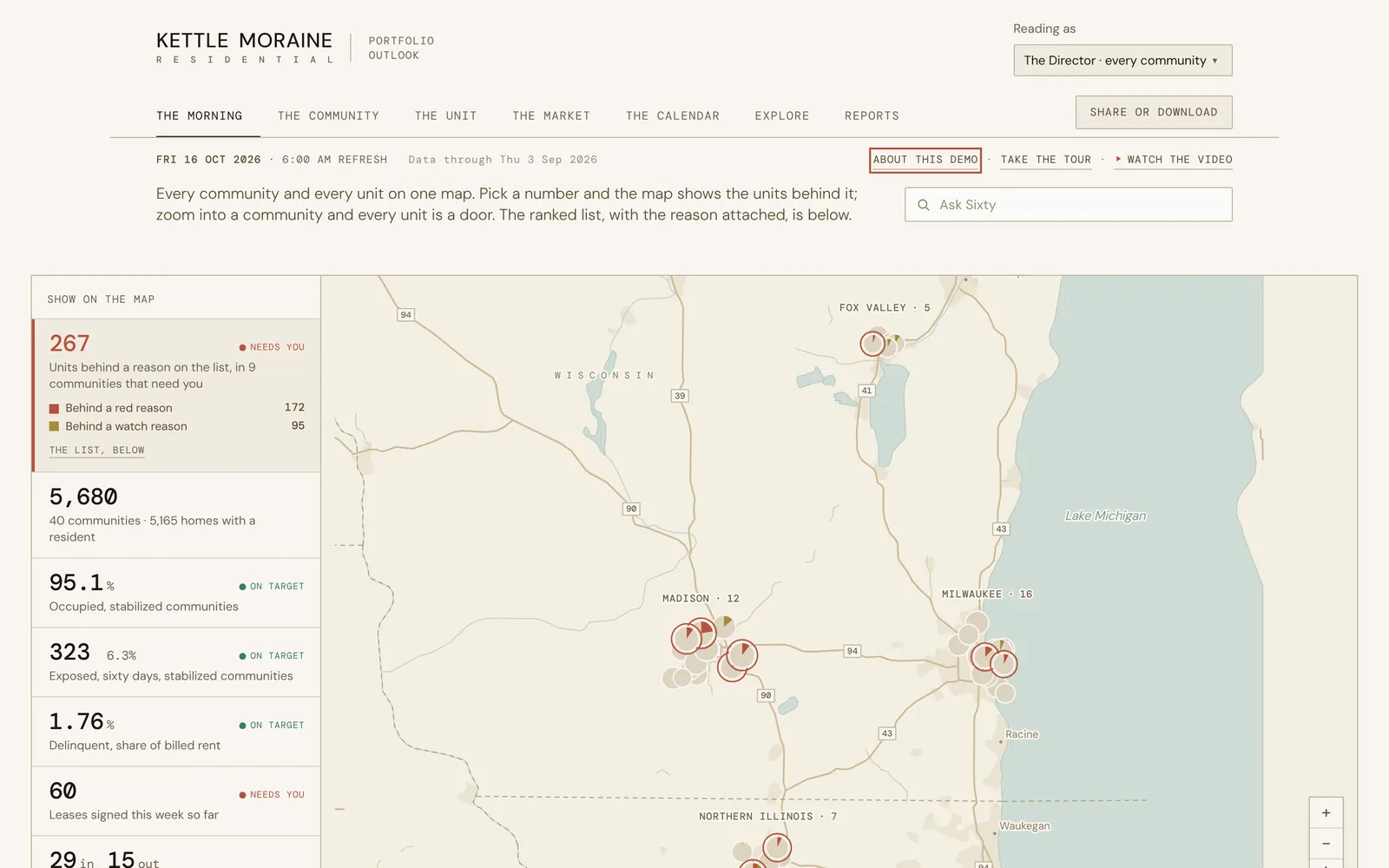Select the 60 leases signed card
Screen dimensions: 1389x868
pyautogui.click(x=176, y=801)
